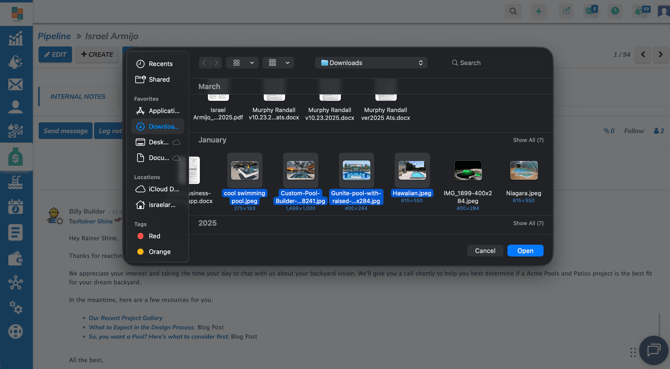Select Desktop in Favorites sidebar

pyautogui.click(x=158, y=142)
